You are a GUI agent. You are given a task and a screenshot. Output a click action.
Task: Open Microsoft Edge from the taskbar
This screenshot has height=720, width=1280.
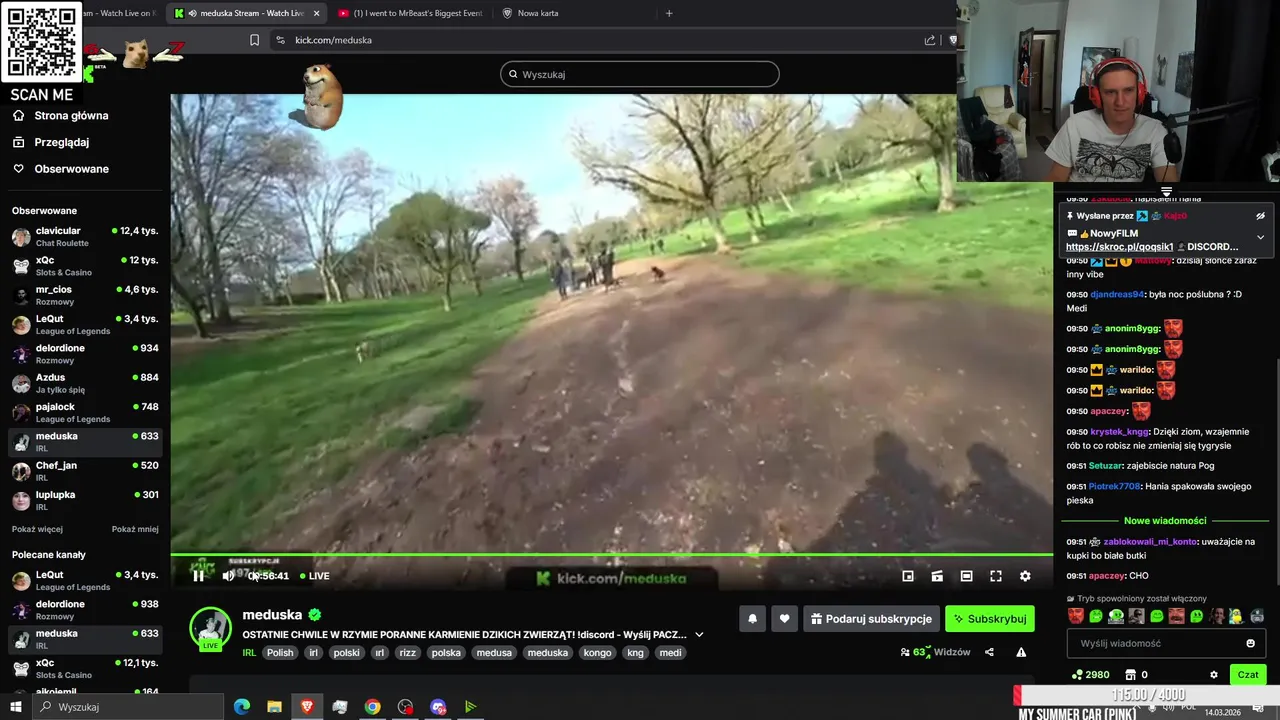[242, 707]
